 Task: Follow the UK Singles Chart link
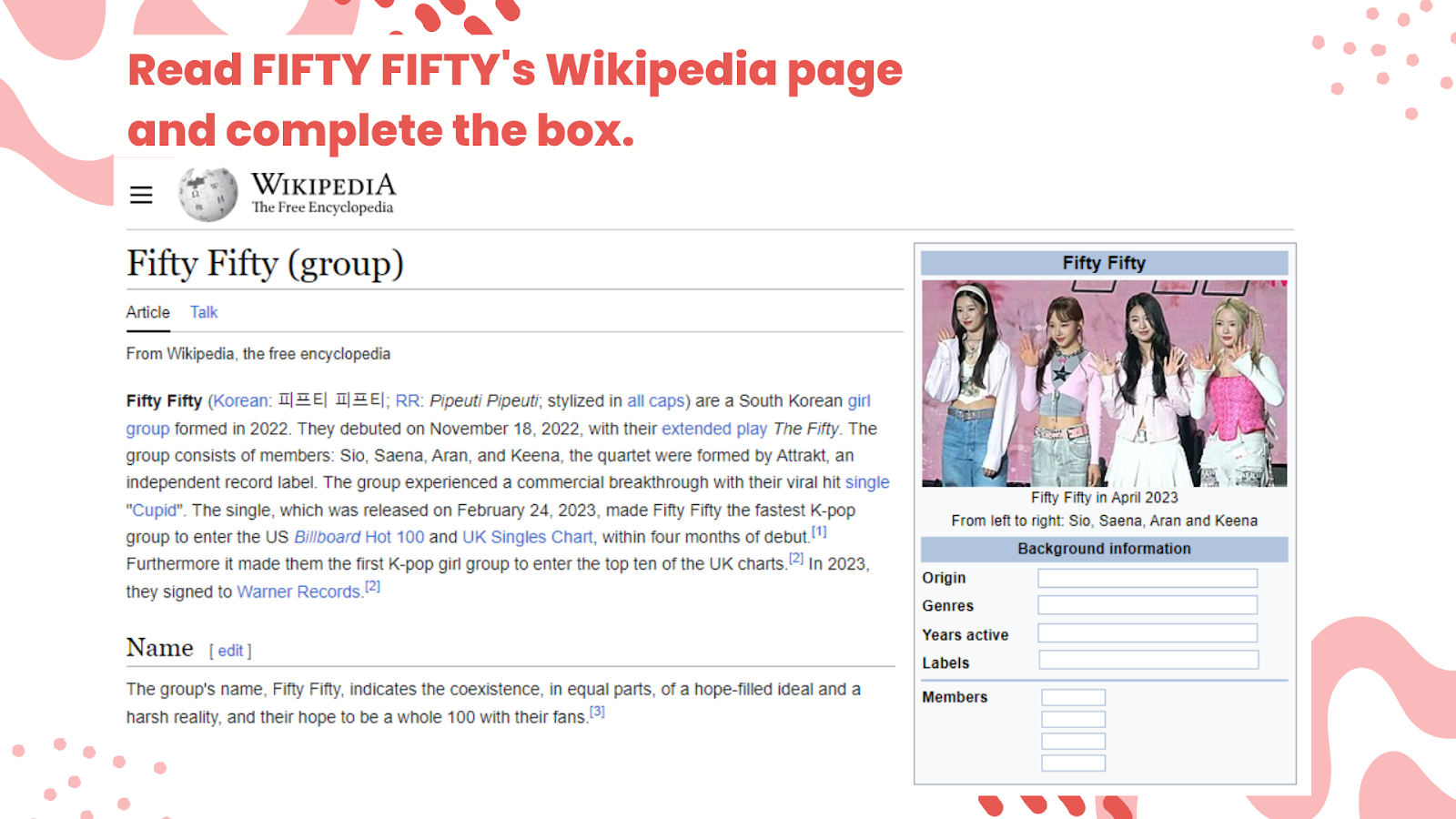[x=528, y=537]
